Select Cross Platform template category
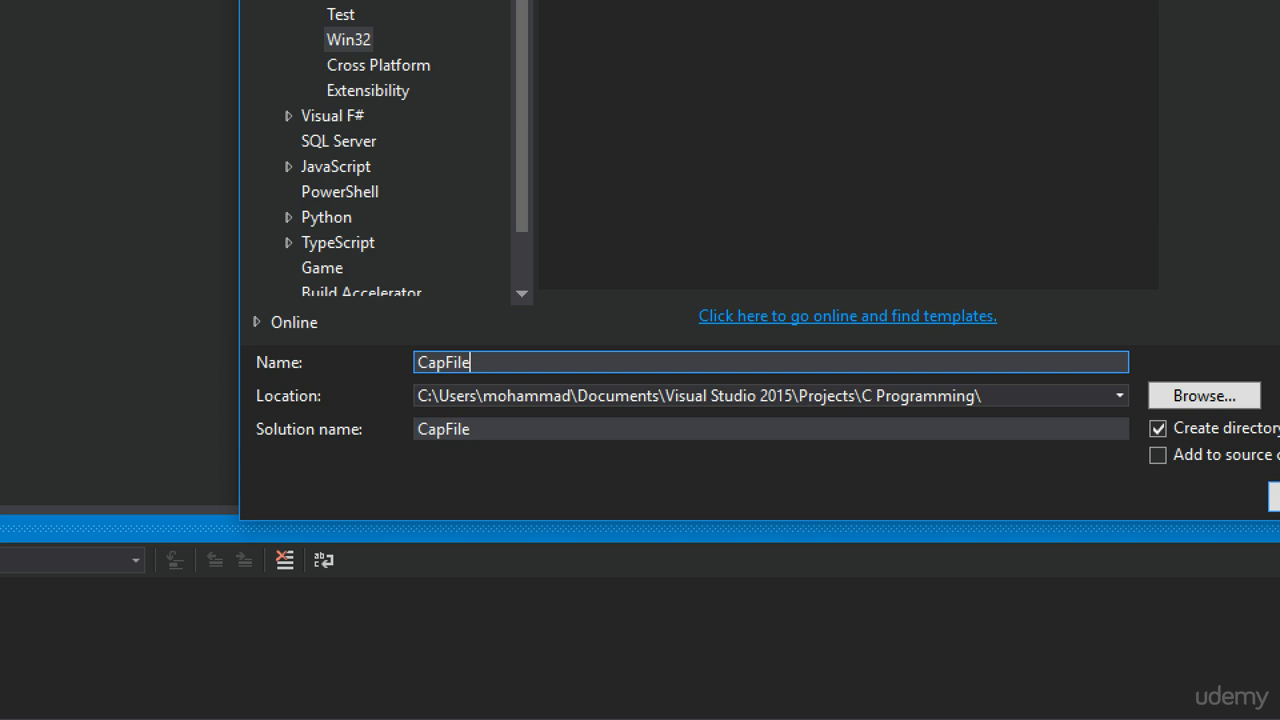The width and height of the screenshot is (1280, 720). pyautogui.click(x=378, y=65)
